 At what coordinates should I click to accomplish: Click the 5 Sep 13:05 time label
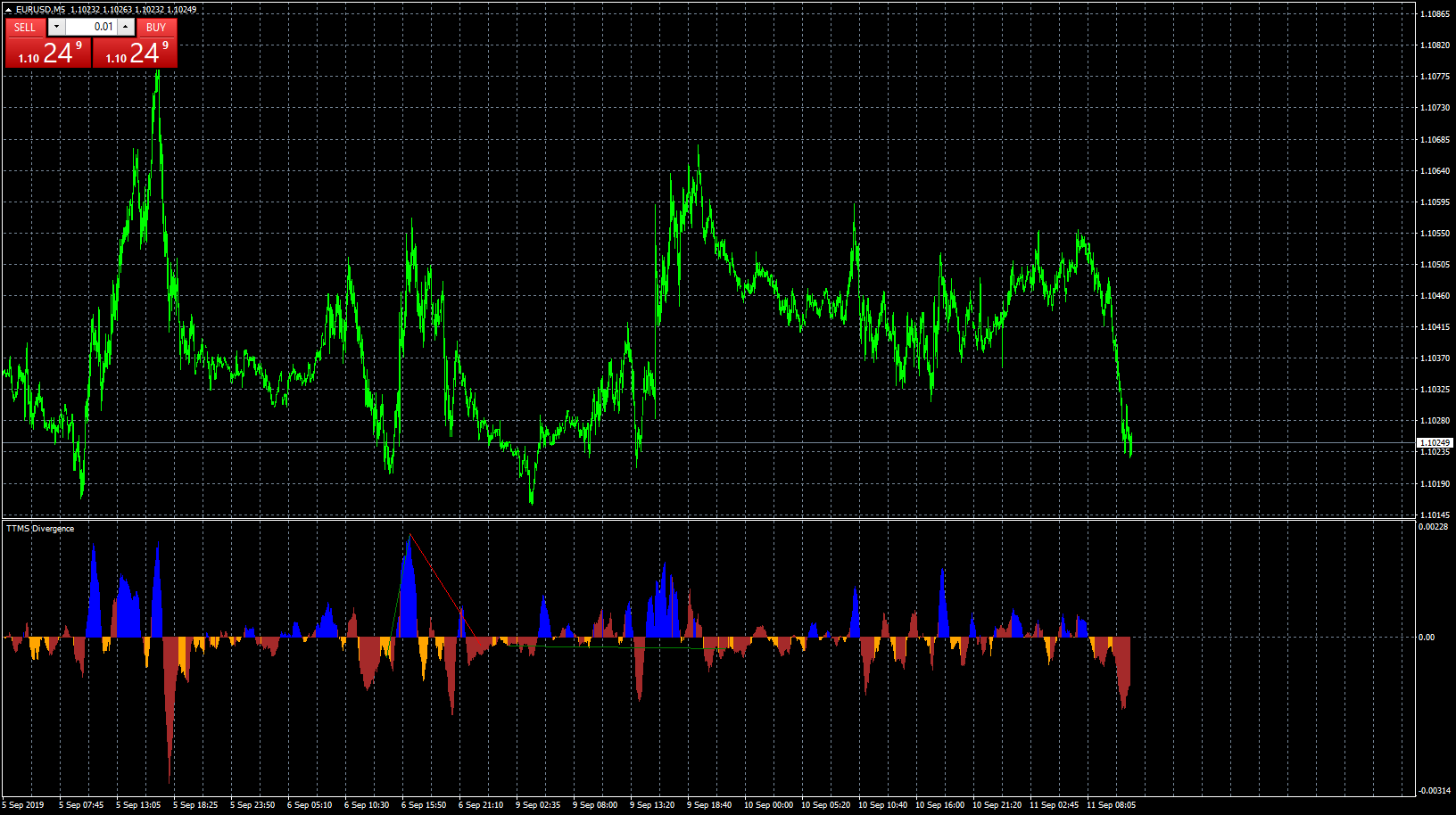138,805
